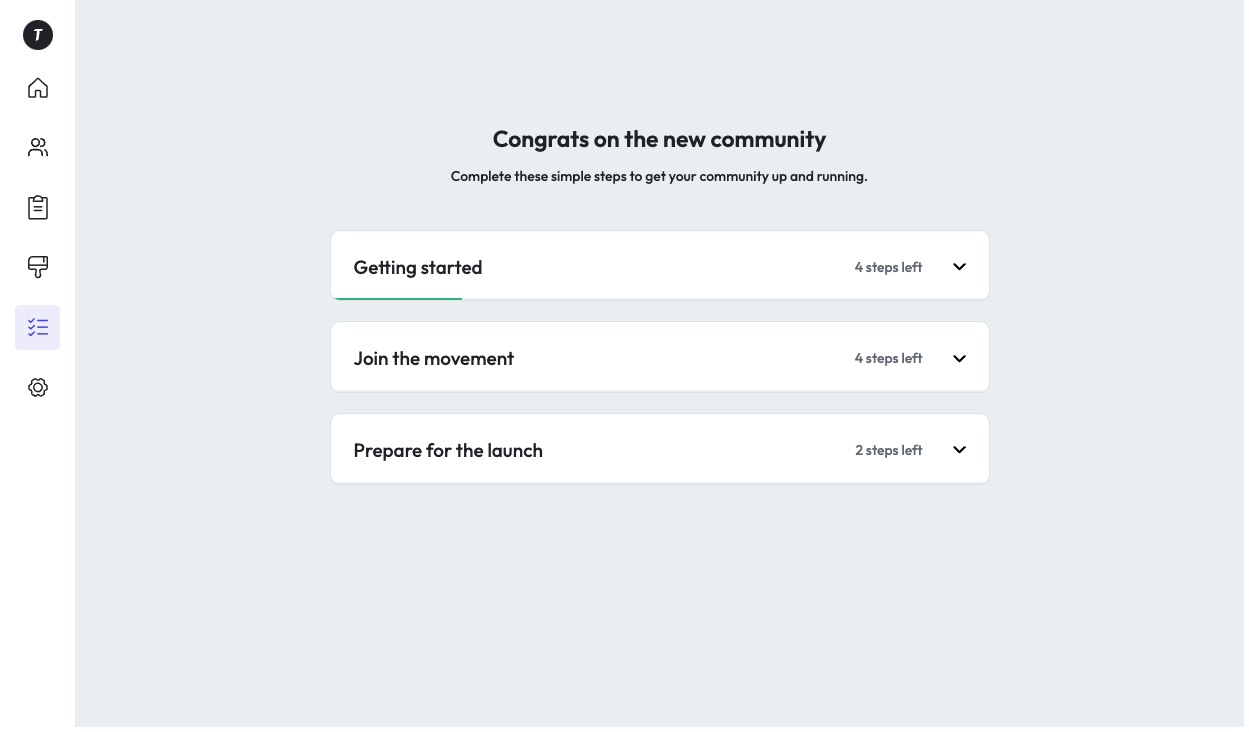Open the Settings gear icon
Screen dimensions: 1249x732
[38, 387]
